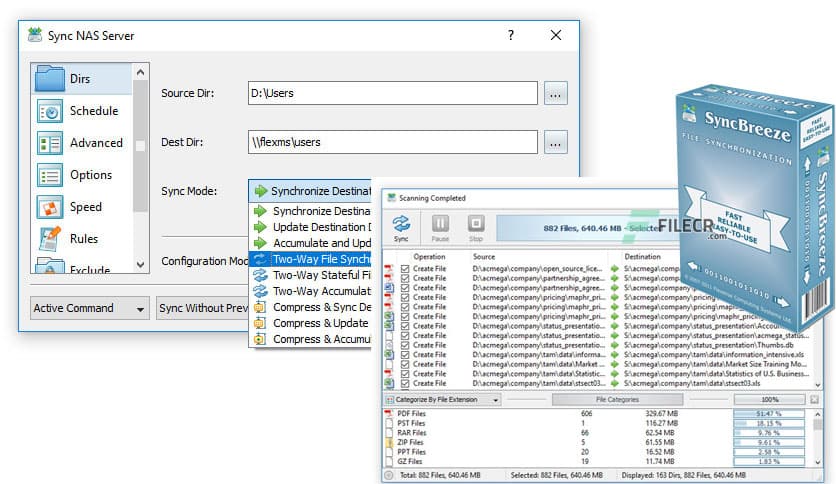This screenshot has width=836, height=484.
Task: Click the PDF Files category icon
Action: click(389, 414)
